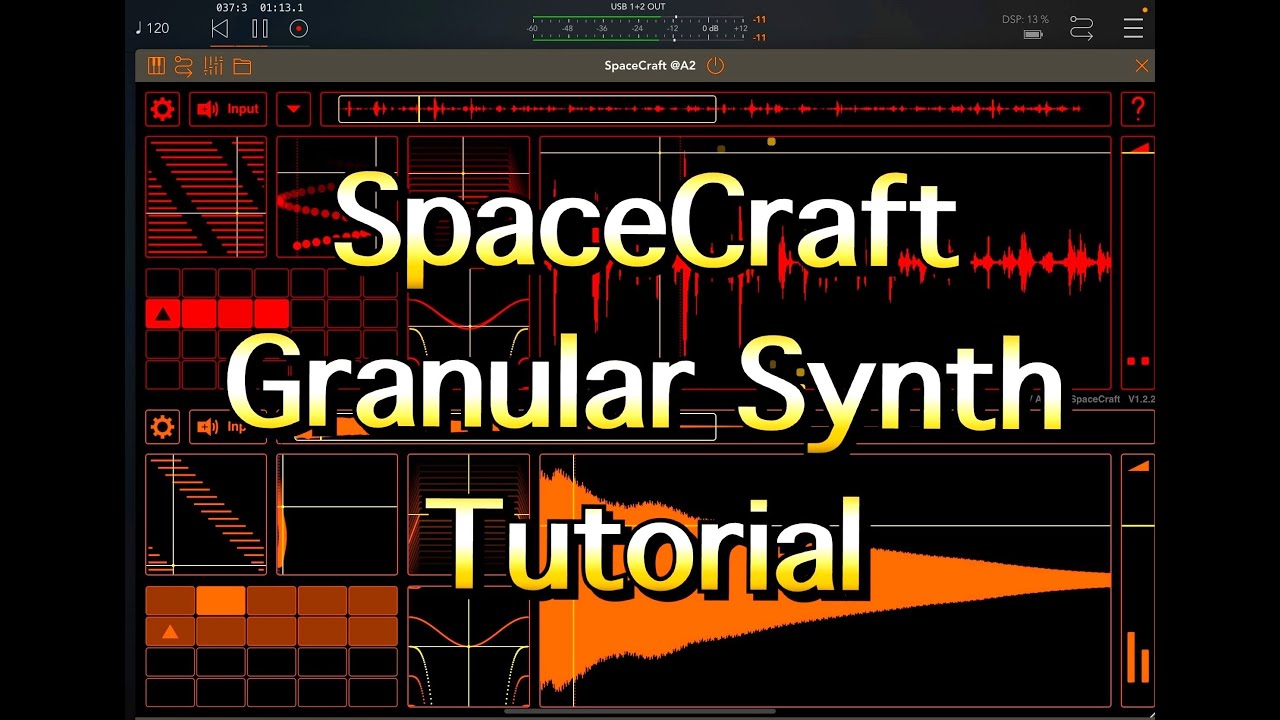Open the tempo setting showing 120
The width and height of the screenshot is (1280, 720).
152,28
